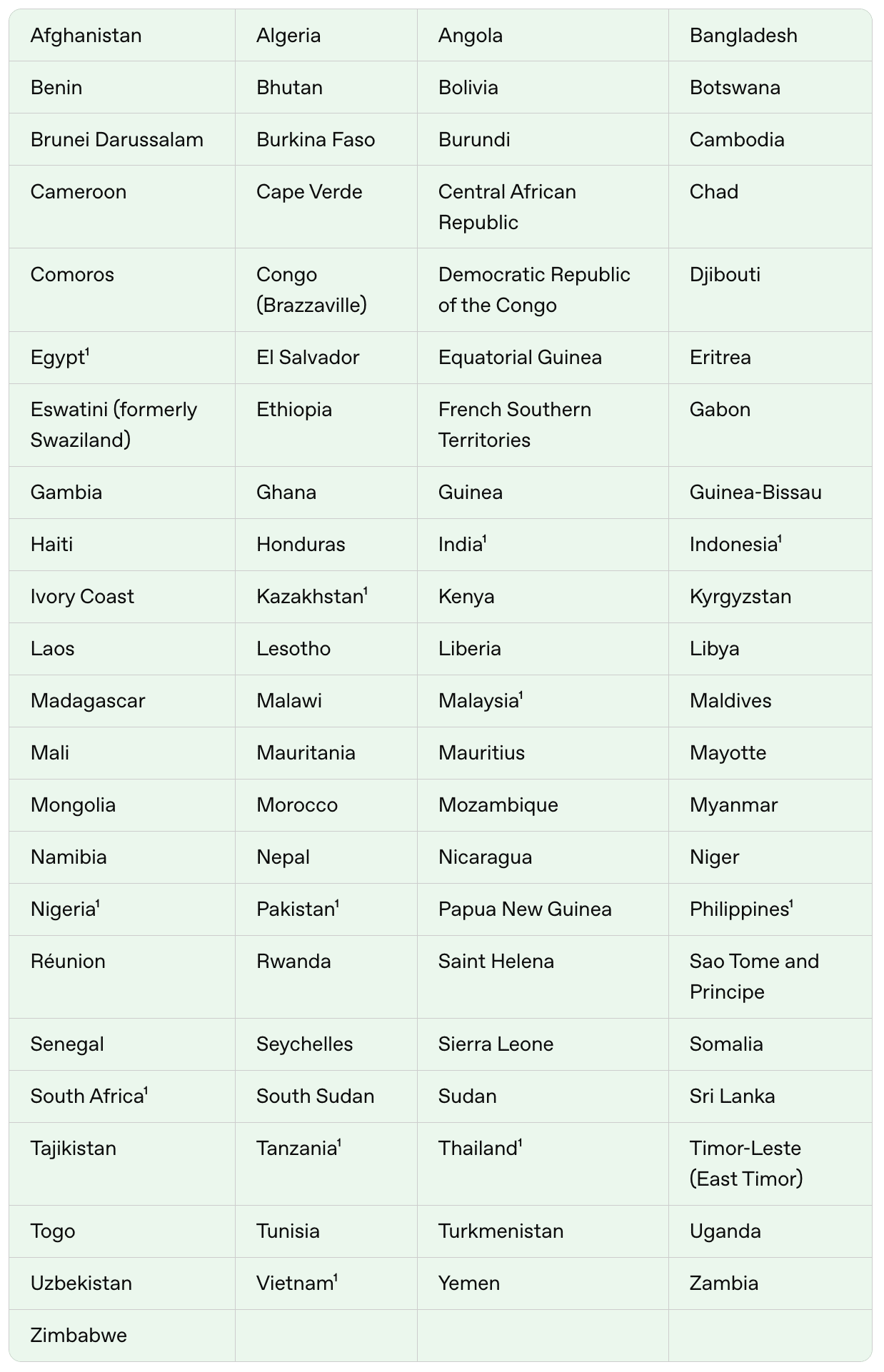This screenshot has width=884, height=1372.
Task: Select the Brunei Darussalam table entry
Action: [x=116, y=140]
